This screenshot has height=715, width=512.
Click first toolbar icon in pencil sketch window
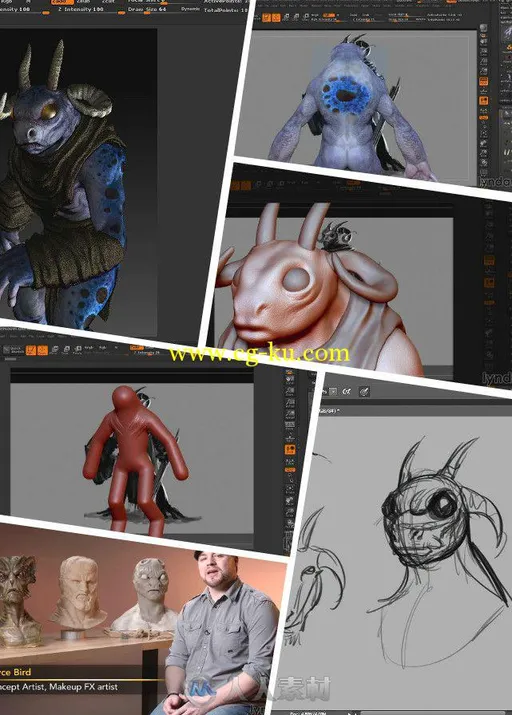click(x=325, y=392)
